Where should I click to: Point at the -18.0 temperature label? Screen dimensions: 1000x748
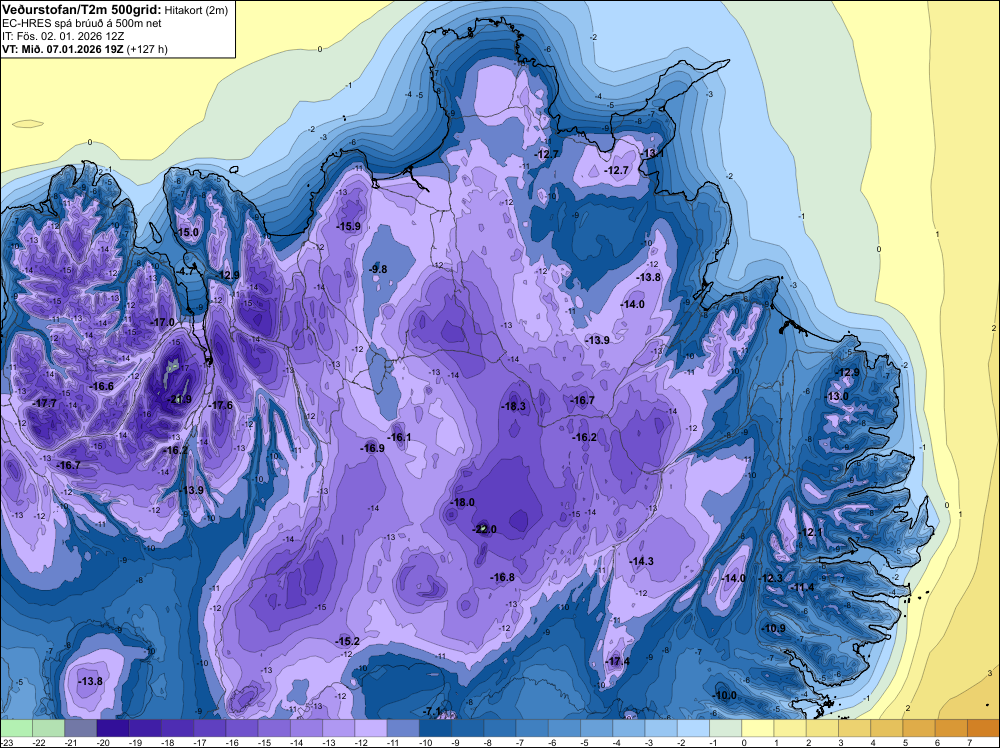462,502
